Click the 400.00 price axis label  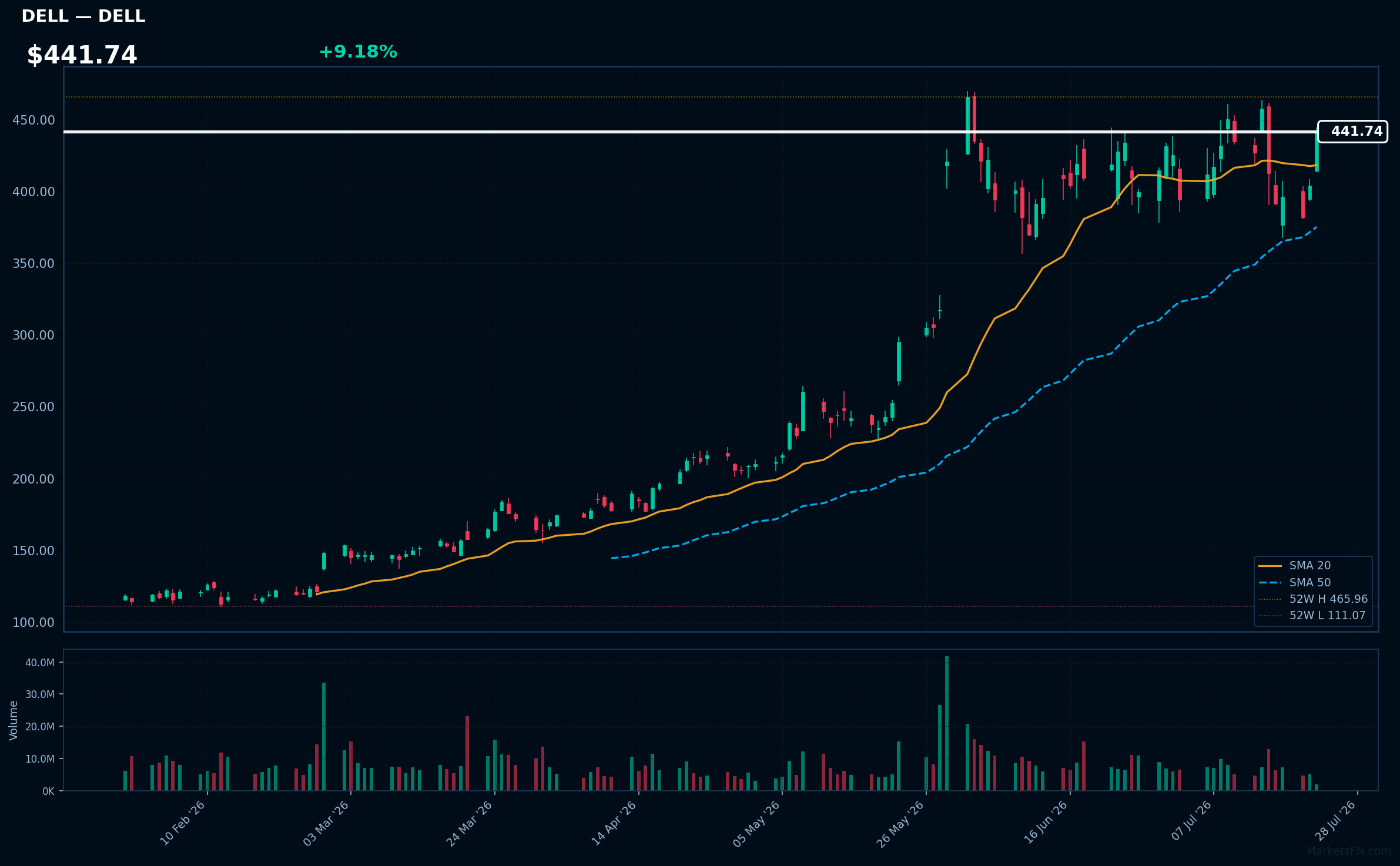tap(34, 192)
